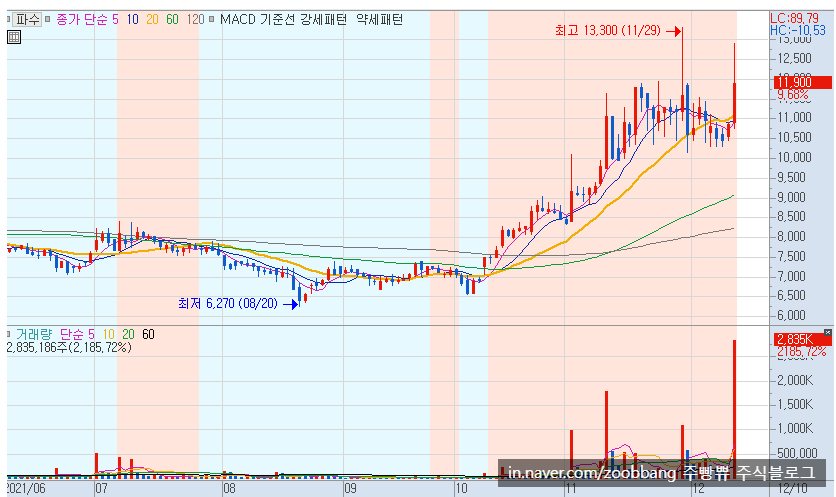Click the 강세패턴 label
The width and height of the screenshot is (836, 497).
pos(323,20)
